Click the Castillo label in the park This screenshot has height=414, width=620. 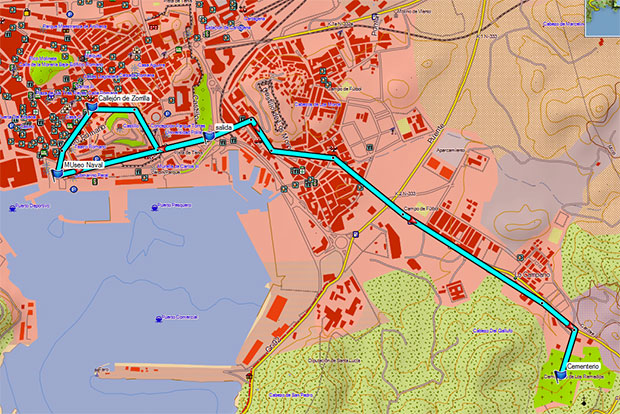click(128, 124)
